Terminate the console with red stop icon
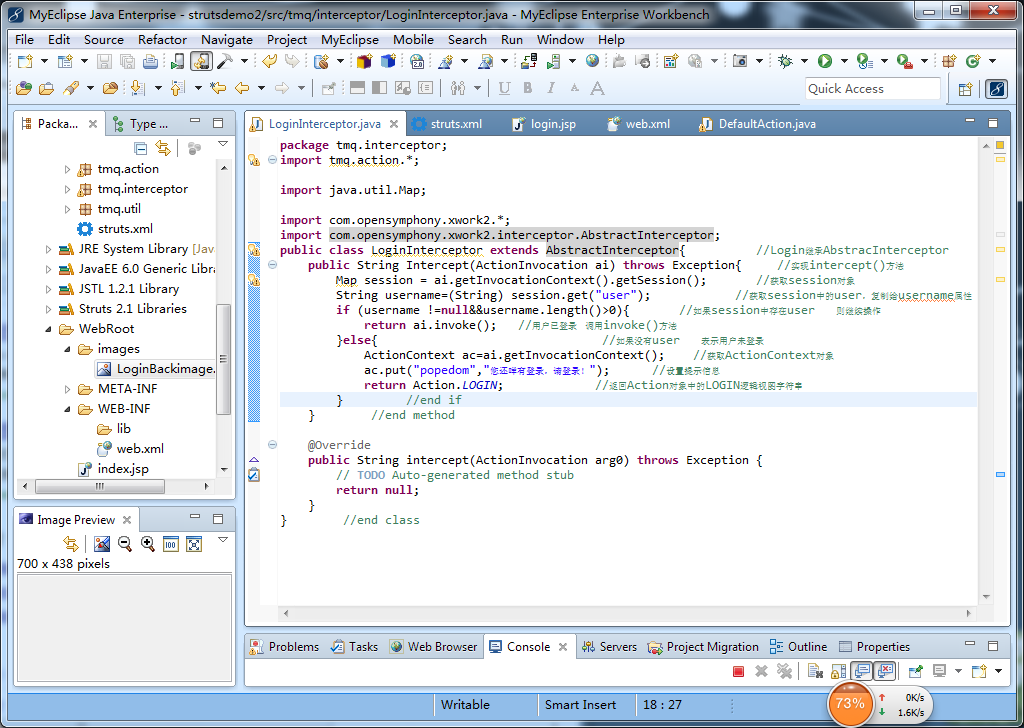1024x728 pixels. 739,671
